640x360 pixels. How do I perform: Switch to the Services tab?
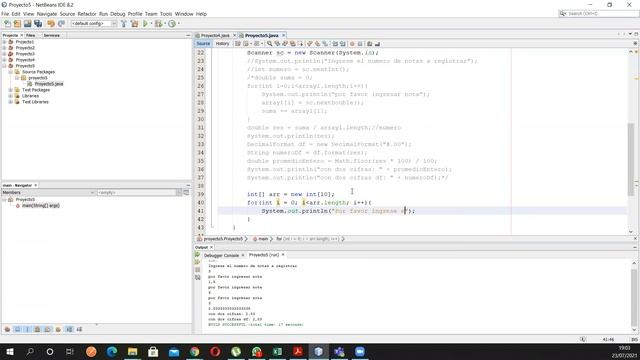[x=51, y=36]
